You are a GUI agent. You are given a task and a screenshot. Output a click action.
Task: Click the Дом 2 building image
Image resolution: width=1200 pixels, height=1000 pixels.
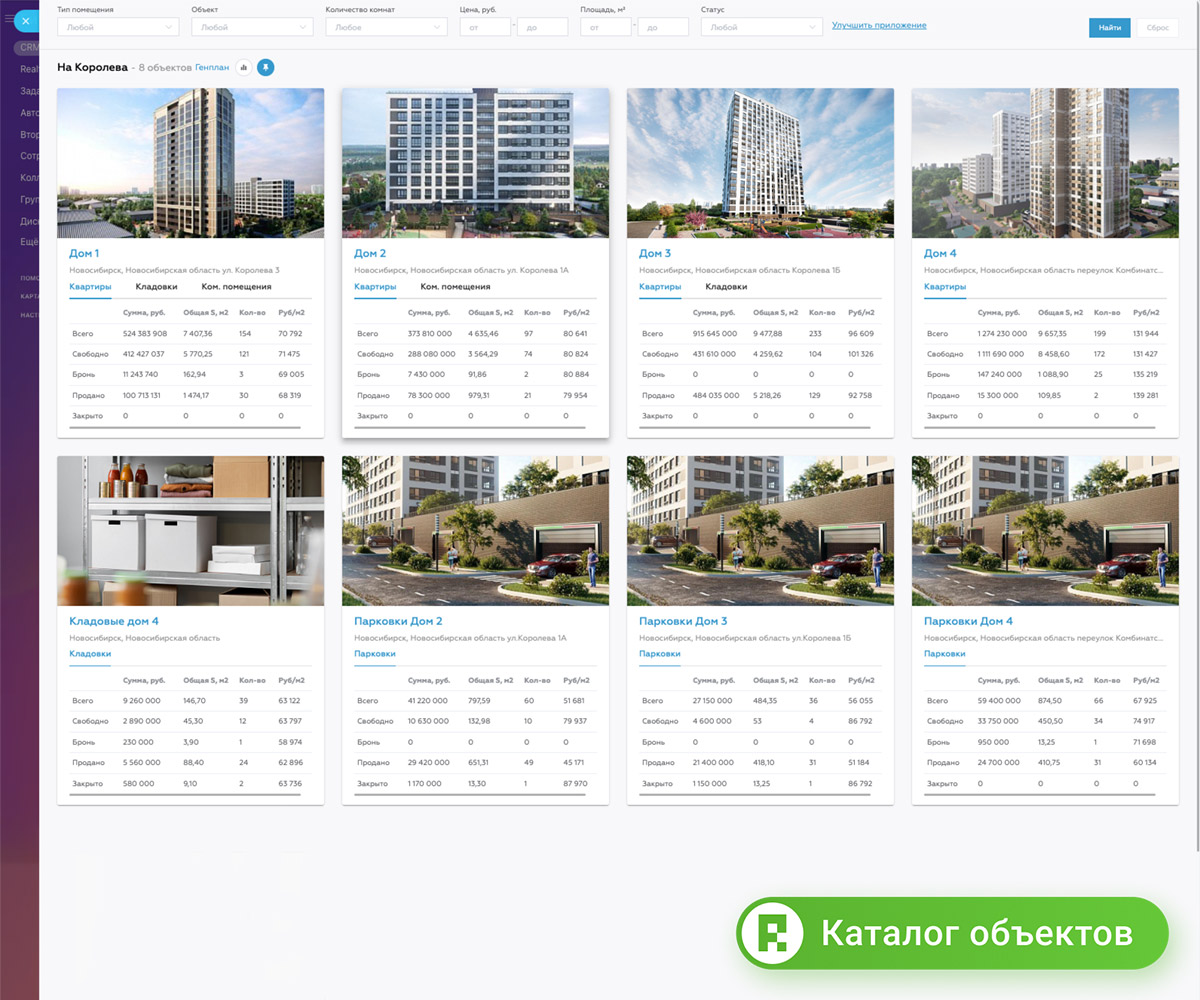click(475, 163)
